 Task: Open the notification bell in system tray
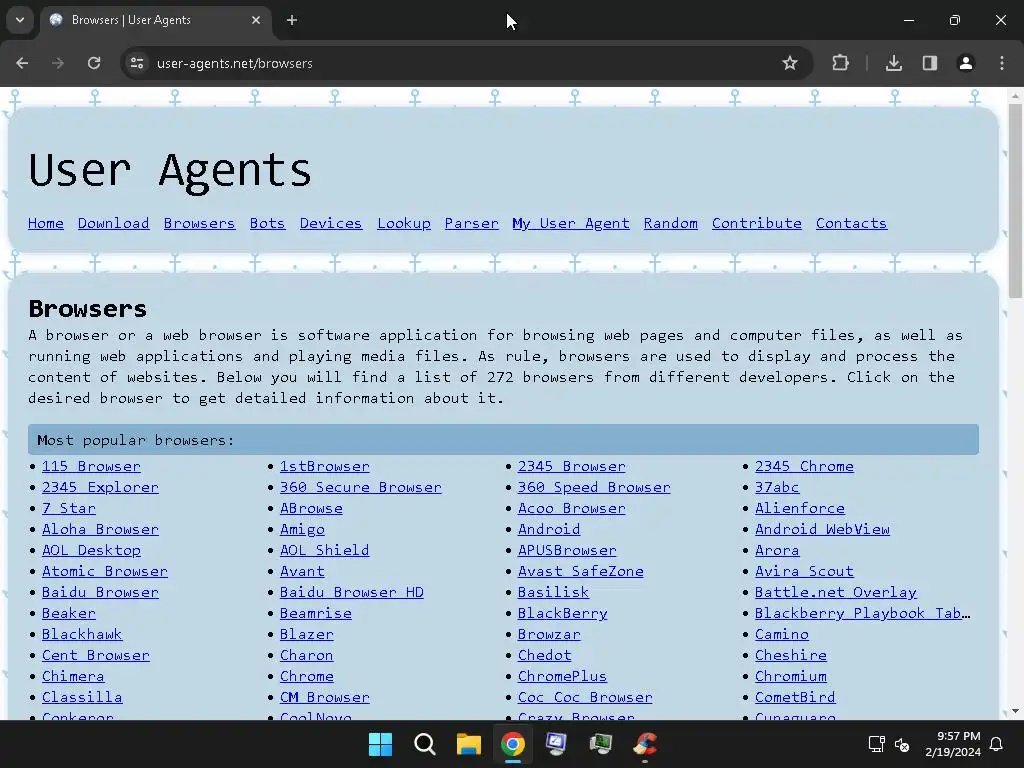tap(996, 744)
